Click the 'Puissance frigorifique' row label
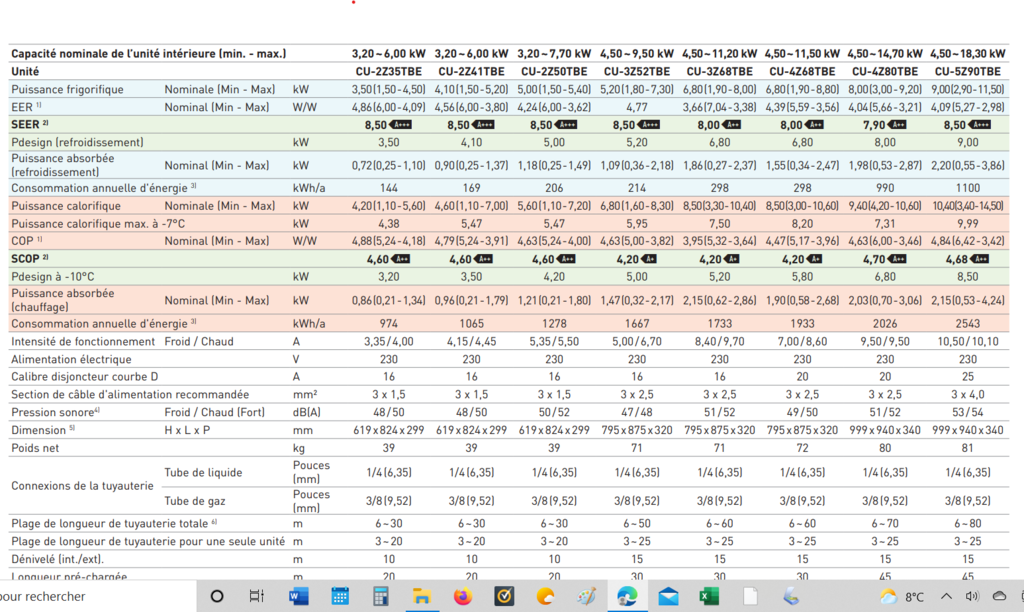This screenshot has height=612, width=1024. pos(67,89)
